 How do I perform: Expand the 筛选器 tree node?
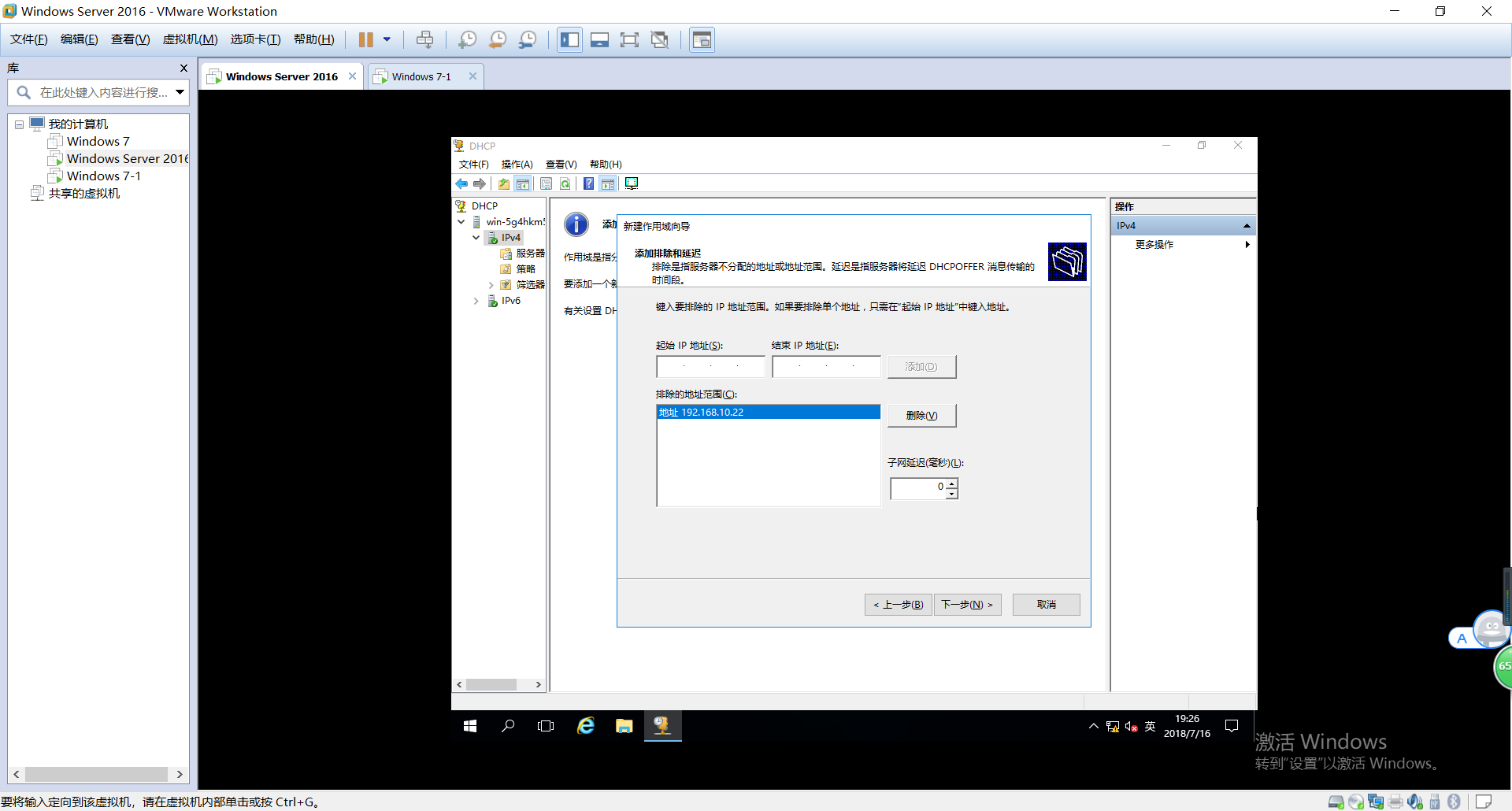(x=491, y=285)
